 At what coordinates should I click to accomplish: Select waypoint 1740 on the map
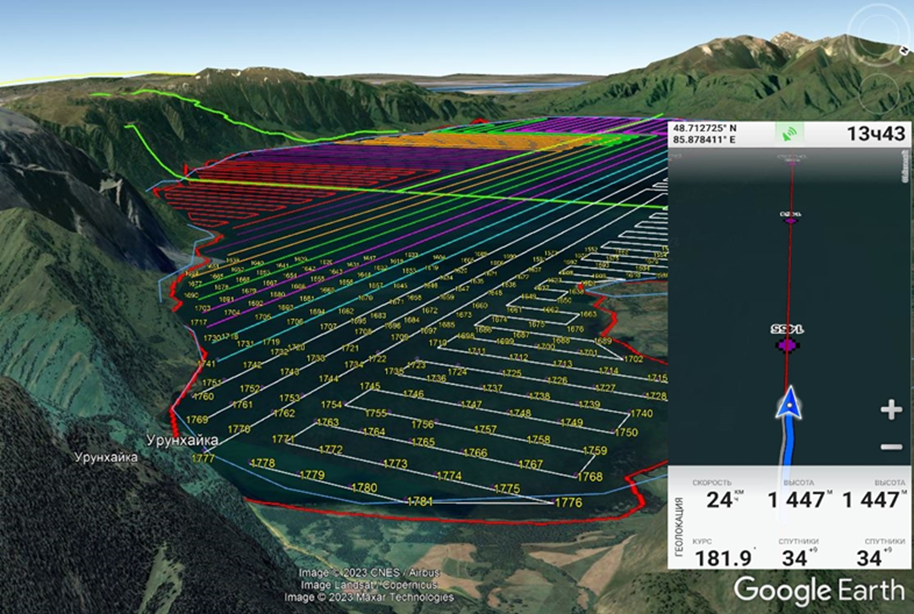pos(641,413)
